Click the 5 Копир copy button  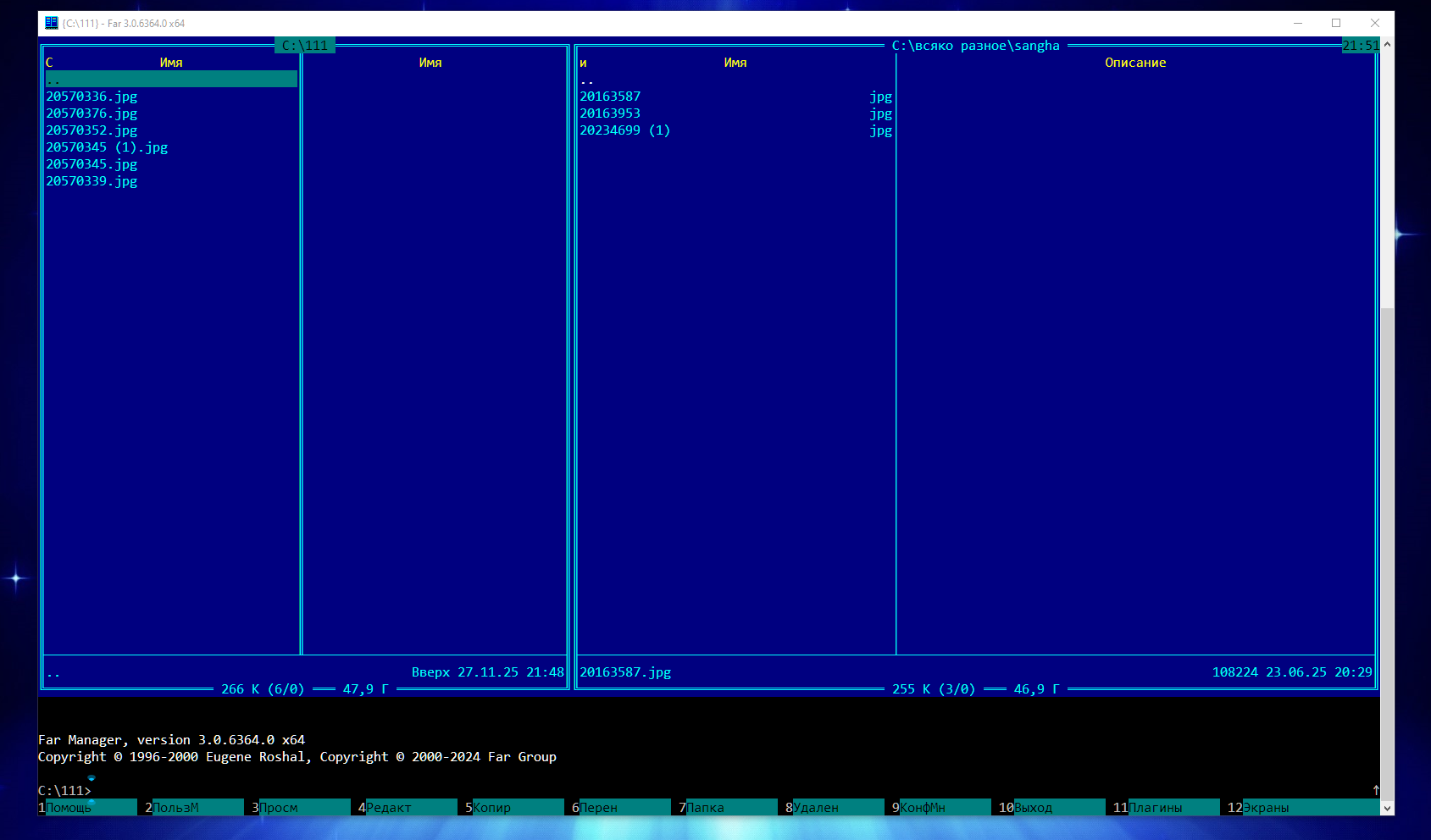tap(514, 808)
